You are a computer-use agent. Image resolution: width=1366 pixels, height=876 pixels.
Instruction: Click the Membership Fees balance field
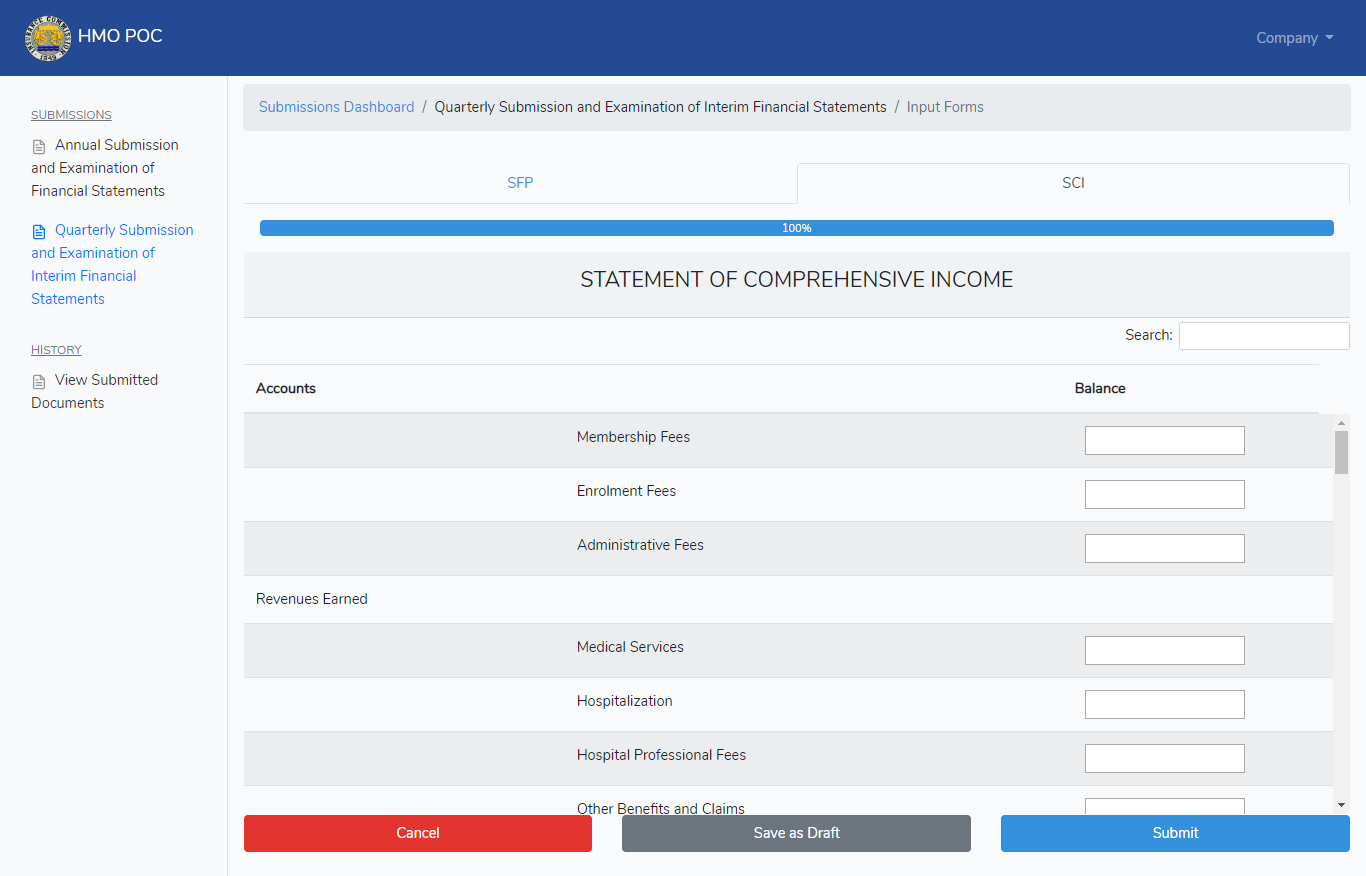(x=1165, y=440)
